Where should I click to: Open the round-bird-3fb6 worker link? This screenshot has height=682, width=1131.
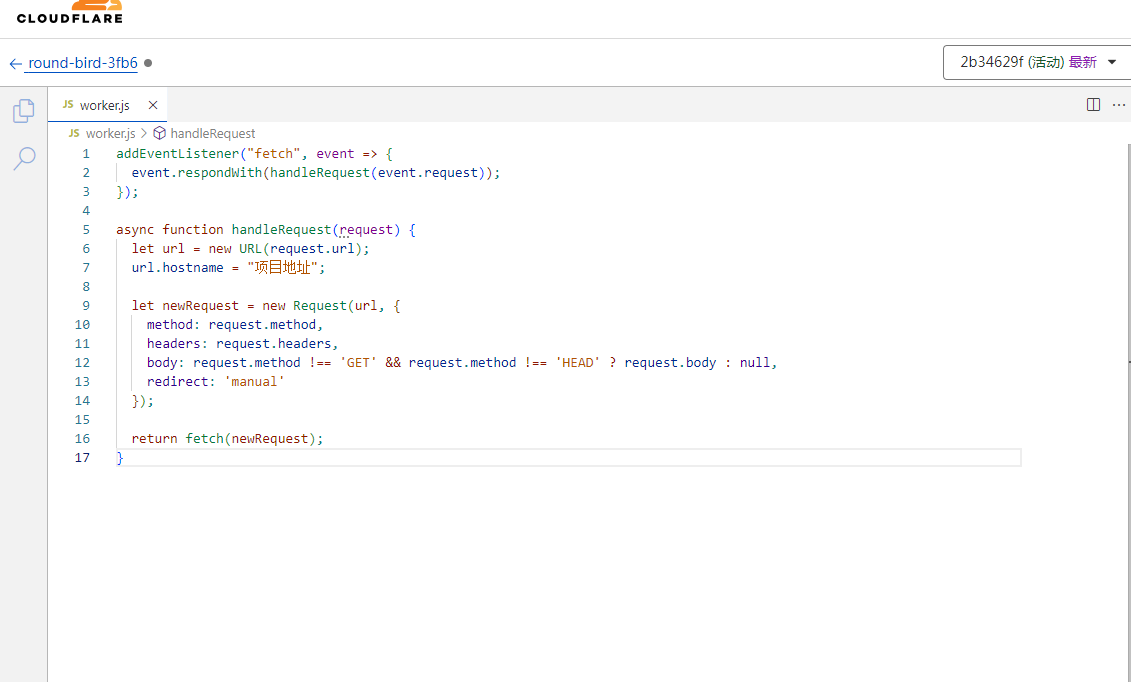(x=83, y=63)
